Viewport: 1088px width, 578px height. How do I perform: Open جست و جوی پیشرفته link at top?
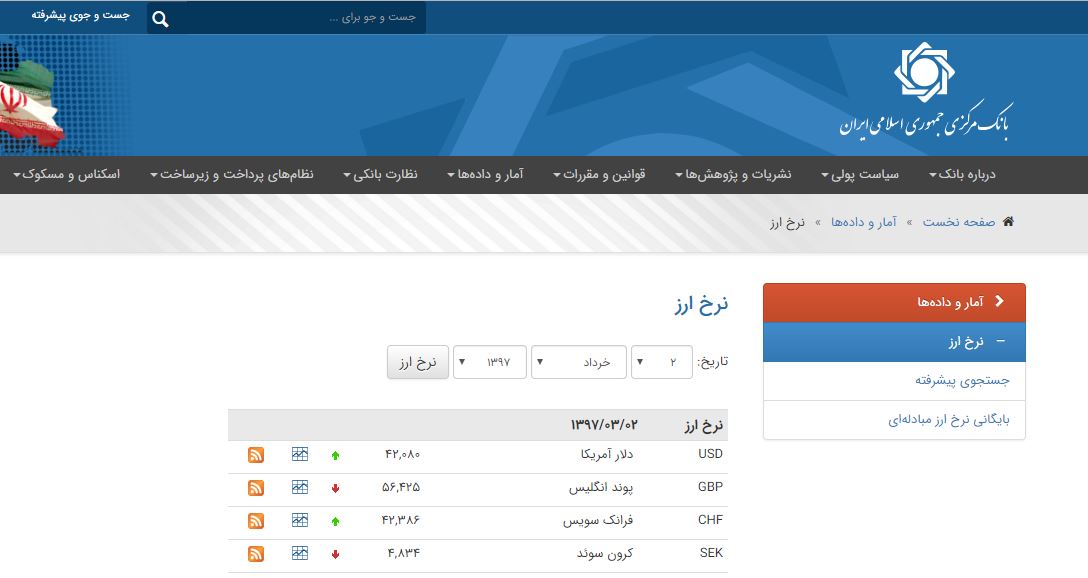80,15
